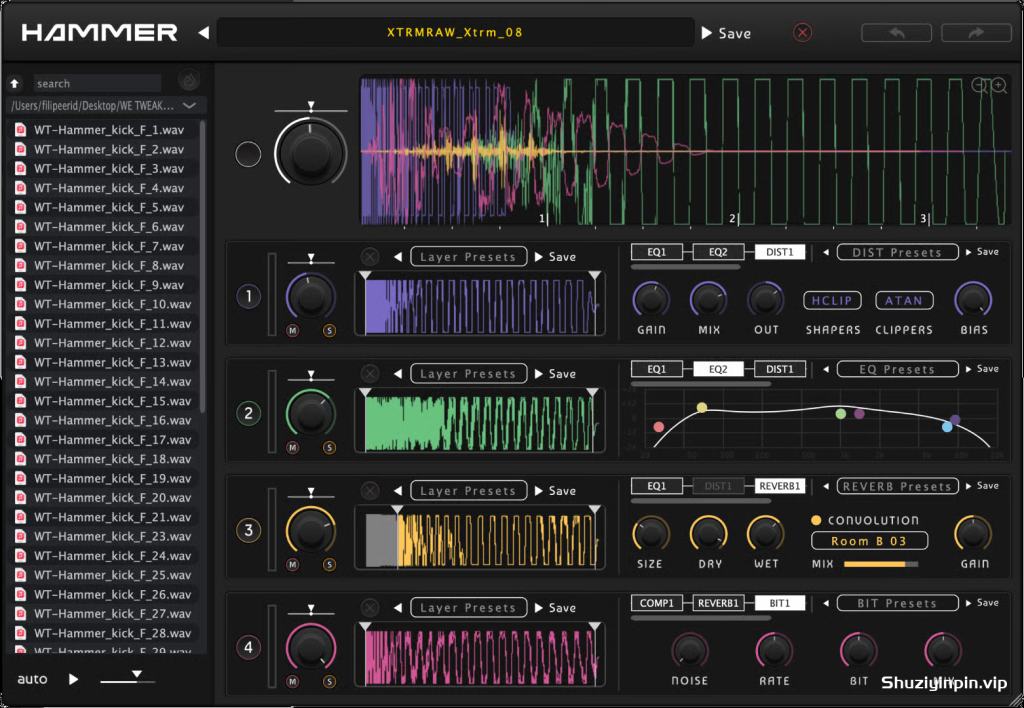The width and height of the screenshot is (1024, 708).
Task: Select layer 1 number circle
Action: pos(248,297)
